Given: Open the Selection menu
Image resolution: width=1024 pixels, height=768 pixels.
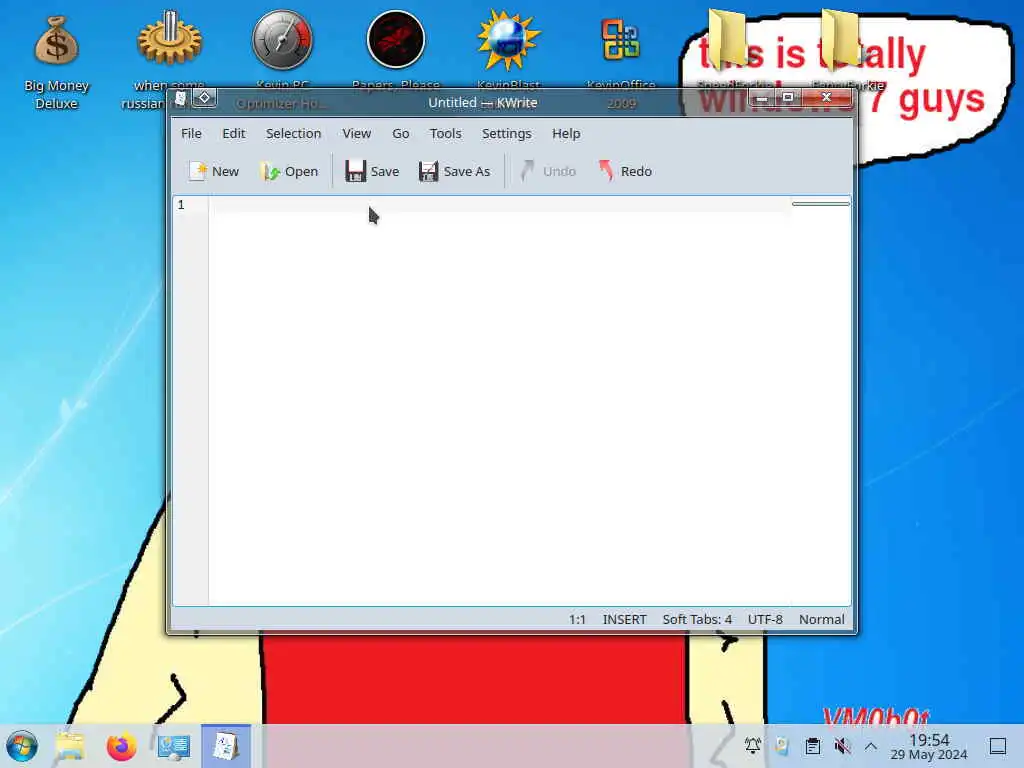Looking at the screenshot, I should [x=293, y=133].
